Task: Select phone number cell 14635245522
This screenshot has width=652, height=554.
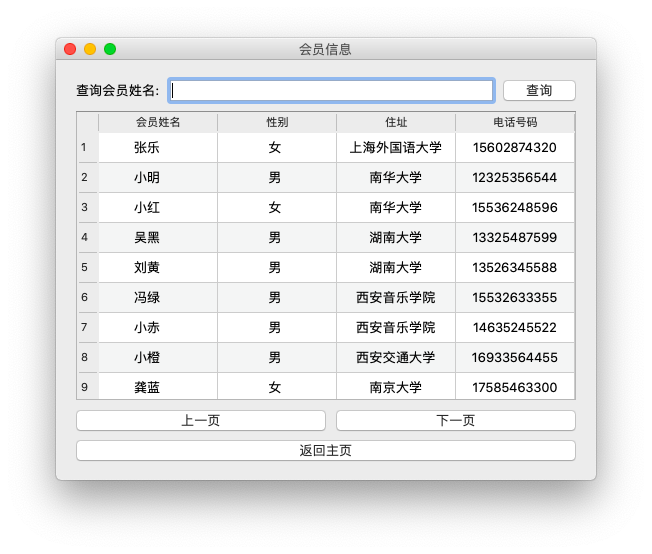Action: (x=515, y=328)
